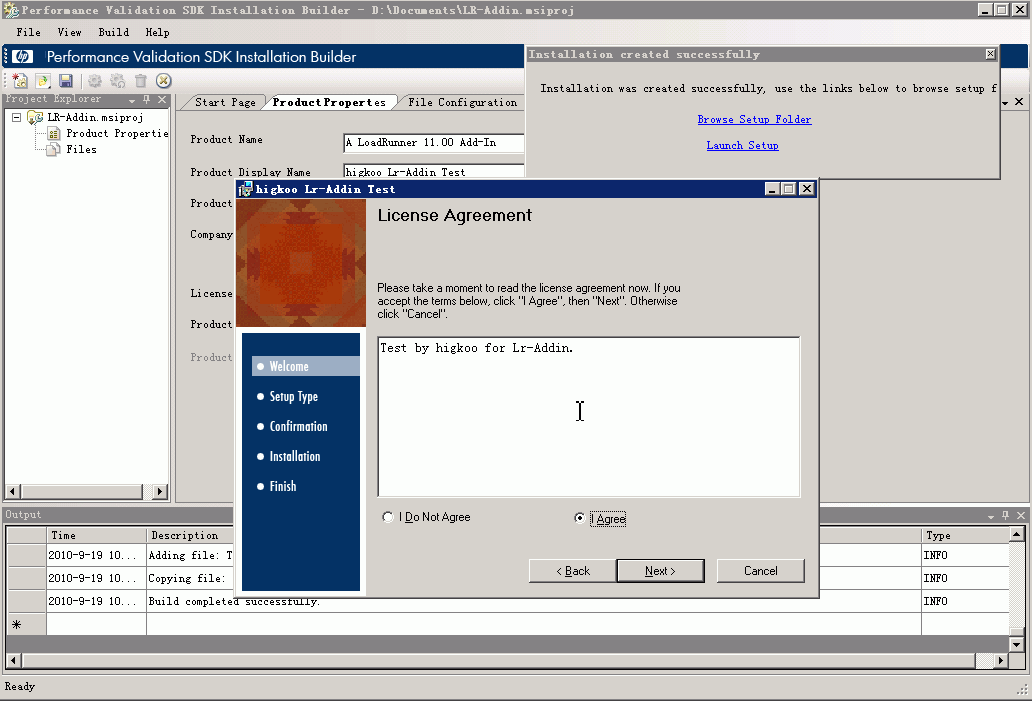Close the Project Explorer panel
The image size is (1032, 701).
[162, 99]
